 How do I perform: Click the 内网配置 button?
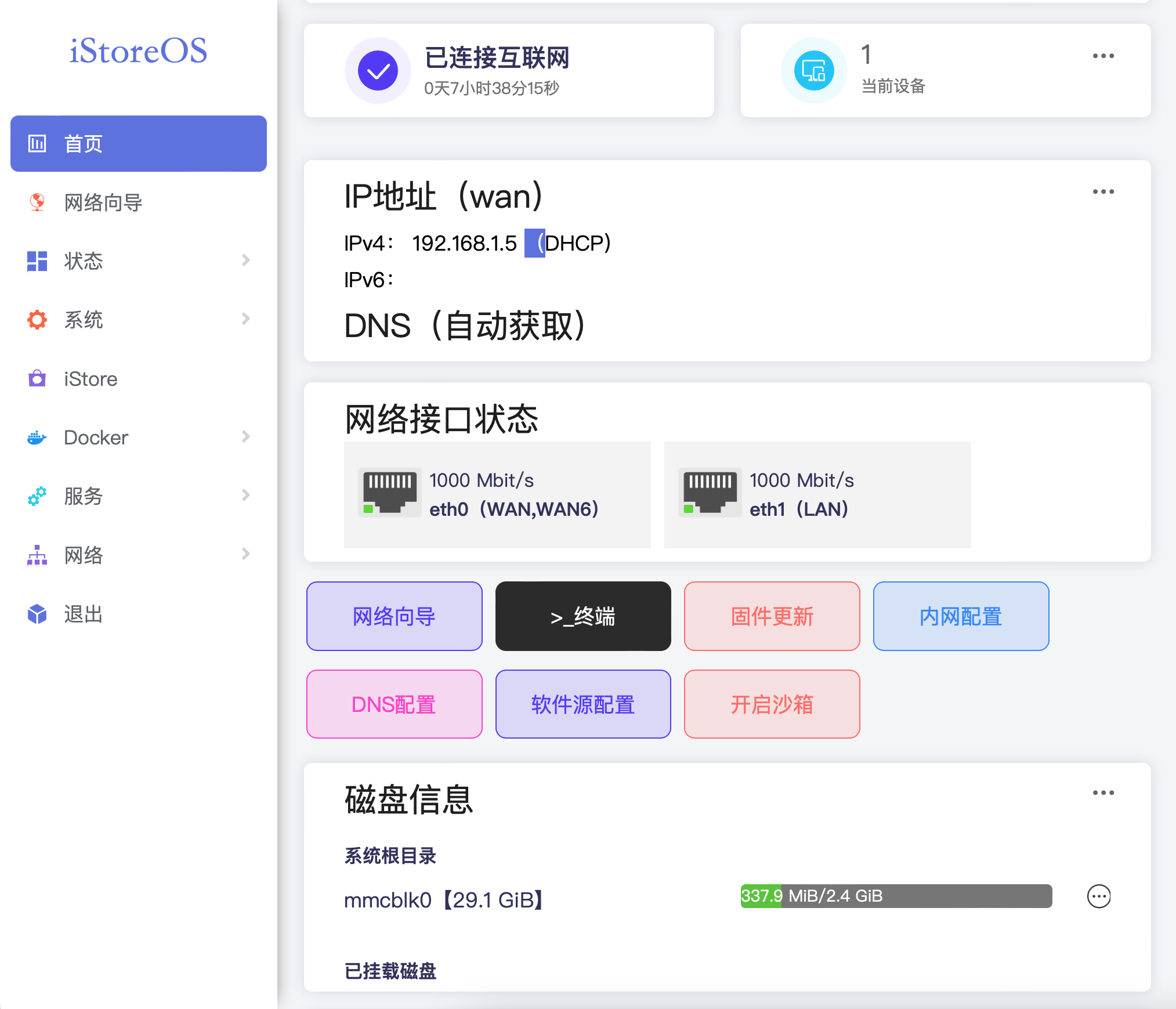coord(961,616)
